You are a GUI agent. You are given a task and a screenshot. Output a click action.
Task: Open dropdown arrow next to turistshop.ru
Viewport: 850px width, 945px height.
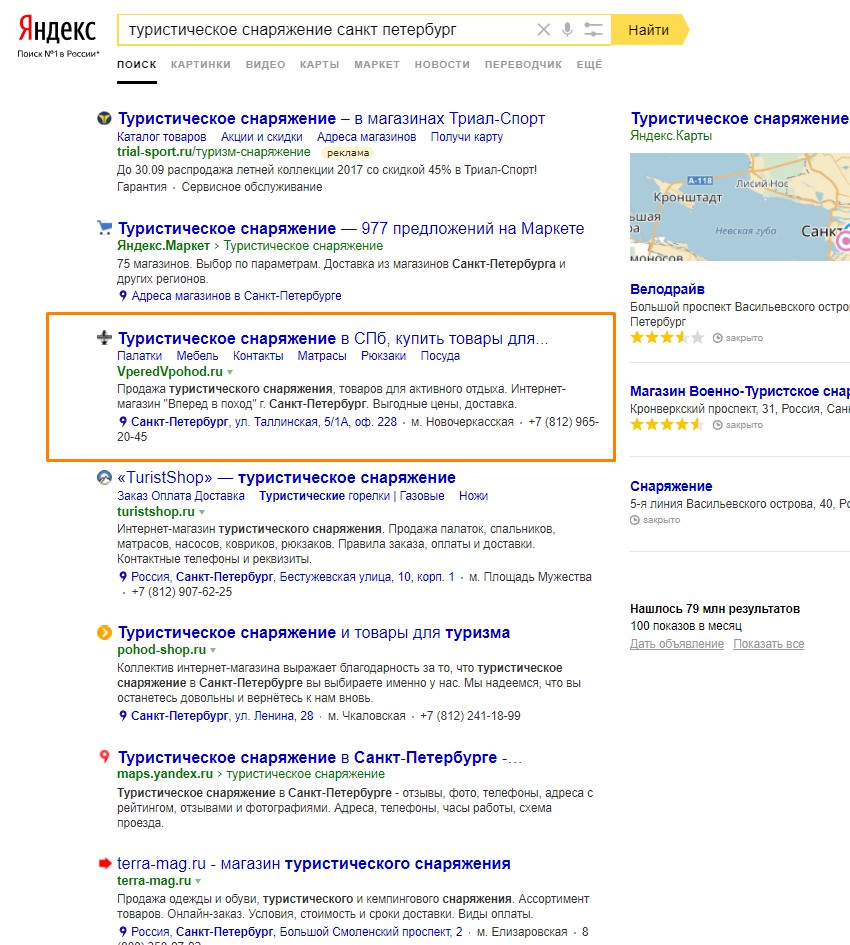(202, 512)
